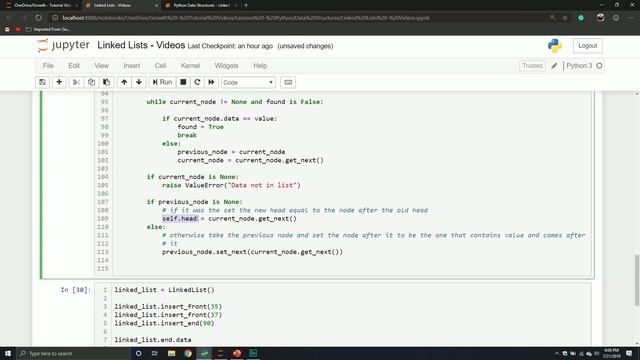Bookmark this page with star icon
The width and height of the screenshot is (640, 360).
[x=565, y=18]
